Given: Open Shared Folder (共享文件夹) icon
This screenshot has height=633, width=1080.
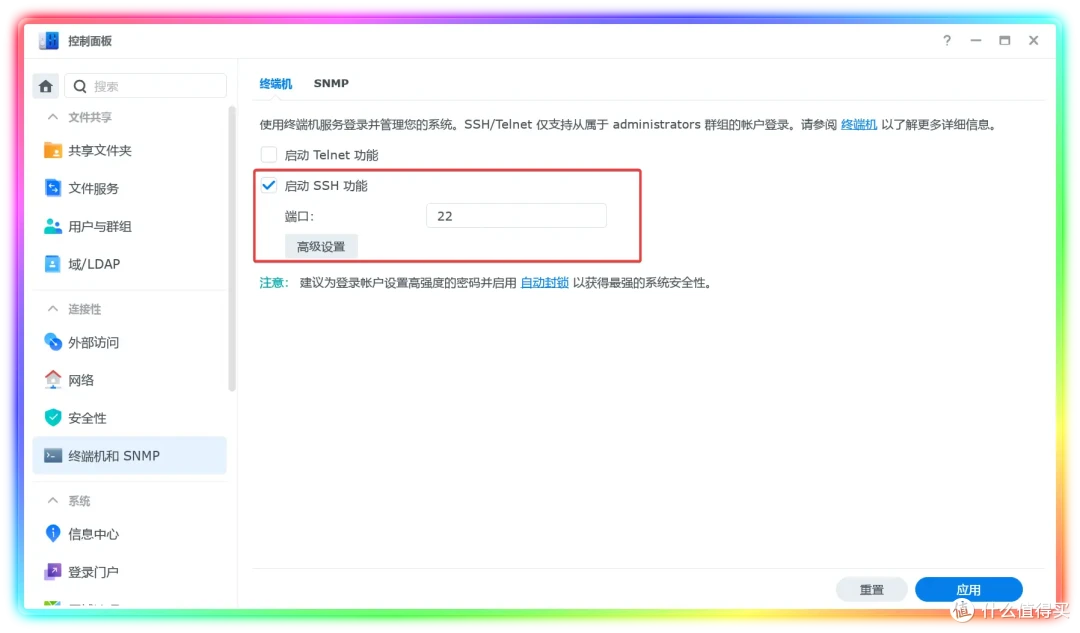Looking at the screenshot, I should pos(52,150).
